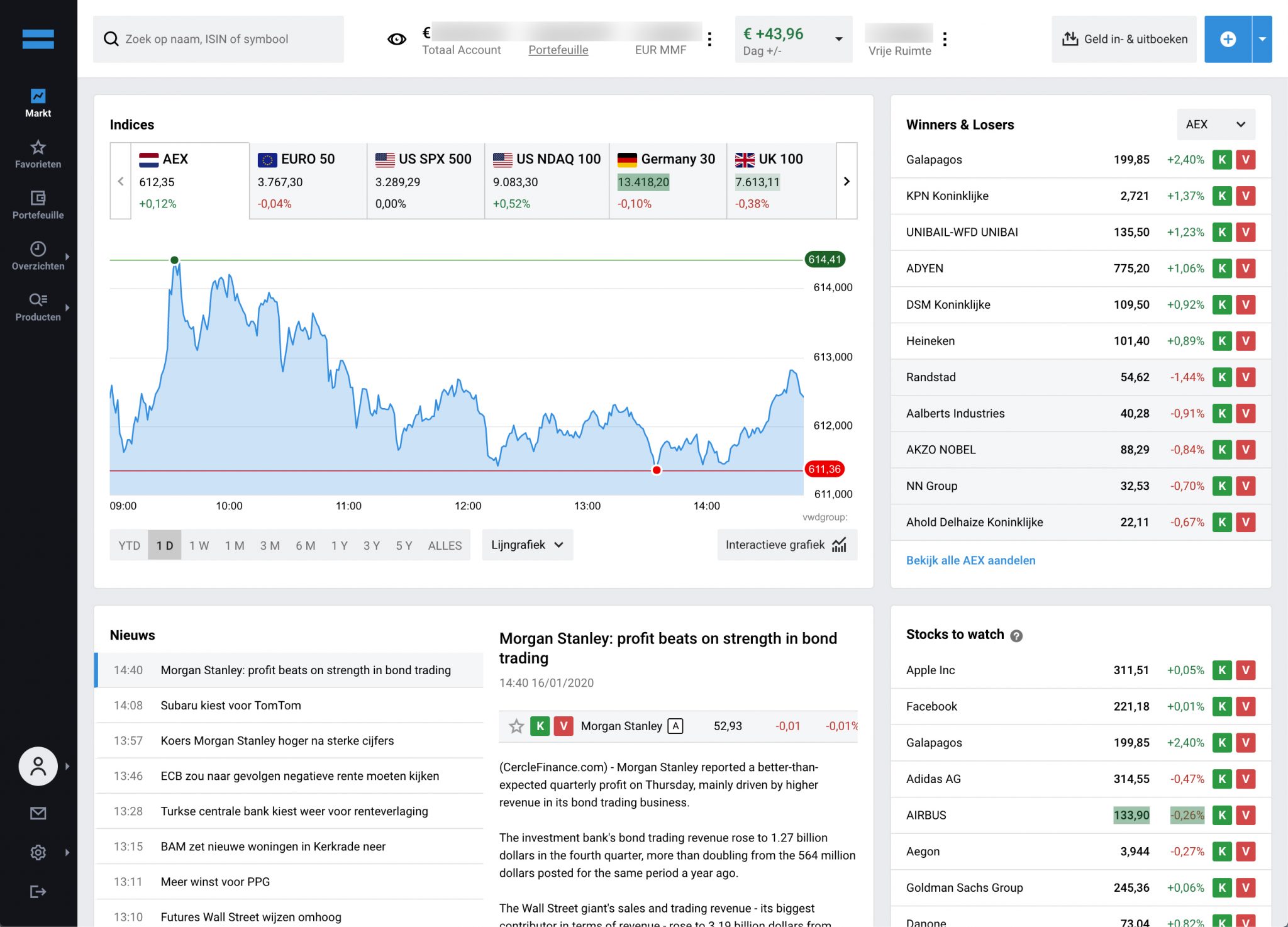Open Favorieten in the sidebar
The image size is (1288, 927).
pos(38,153)
